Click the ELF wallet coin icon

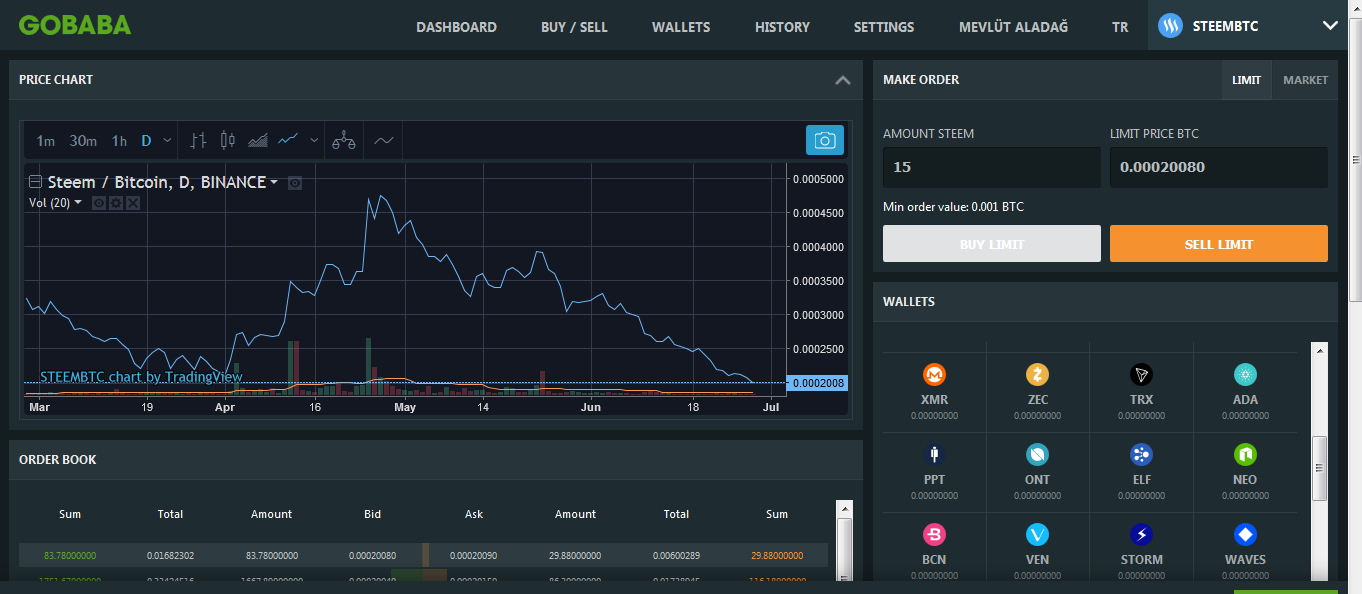click(1141, 455)
